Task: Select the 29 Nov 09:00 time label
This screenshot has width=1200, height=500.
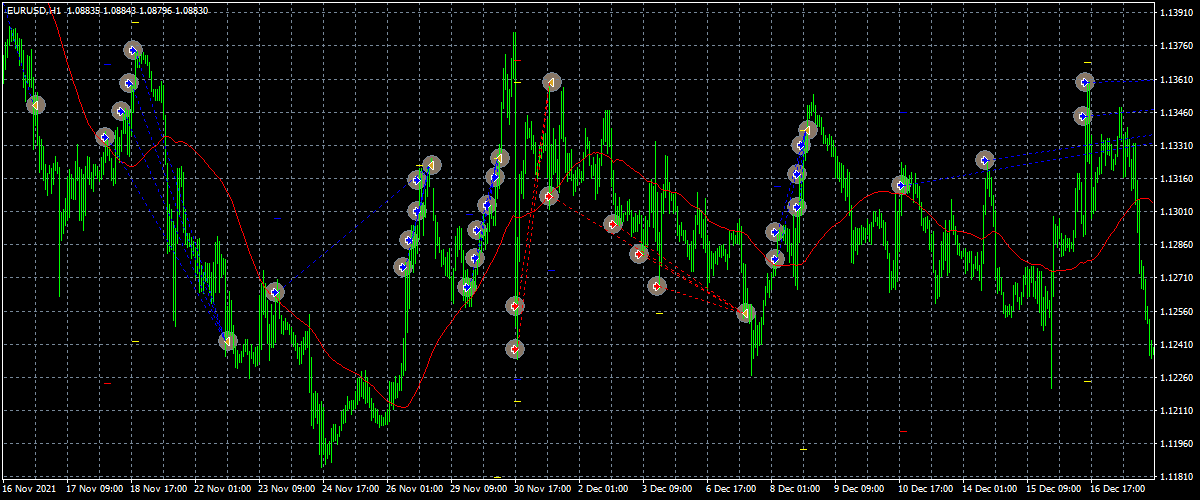Action: (479, 490)
